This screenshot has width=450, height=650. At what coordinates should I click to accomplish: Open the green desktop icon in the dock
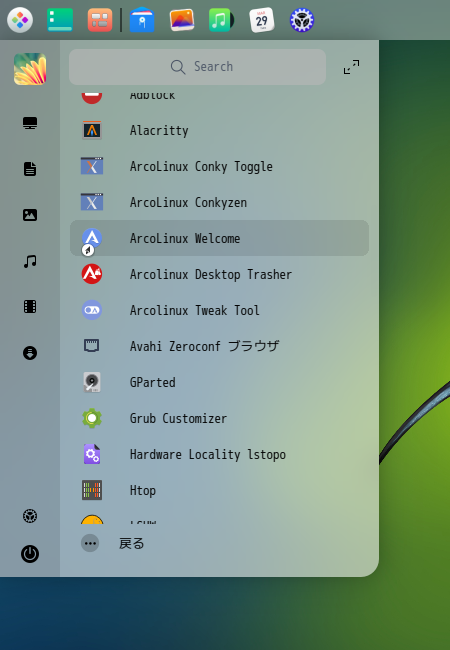[60, 20]
